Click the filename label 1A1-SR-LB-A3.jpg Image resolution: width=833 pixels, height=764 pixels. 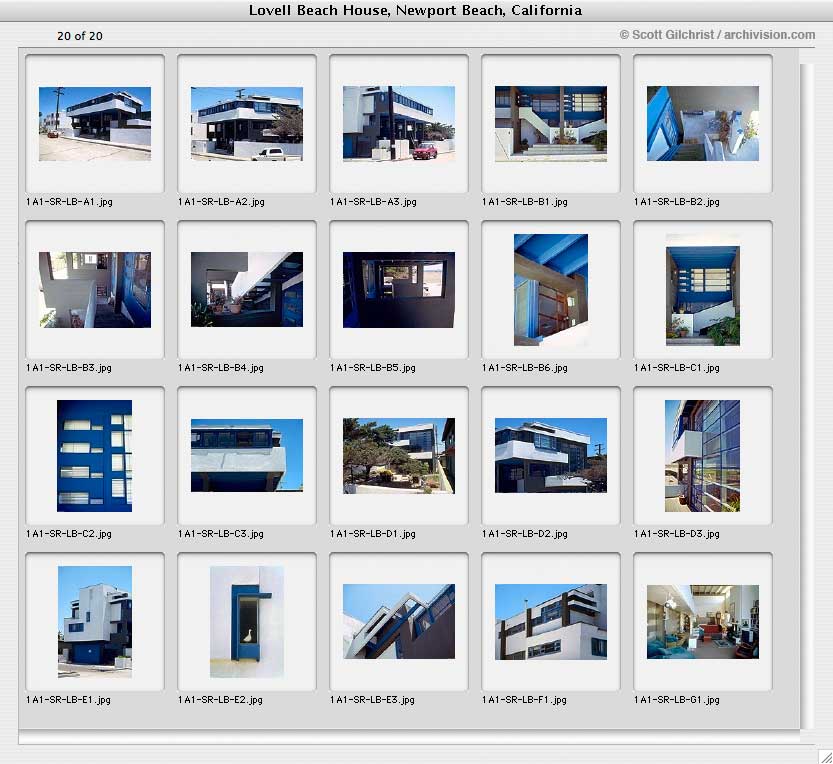(373, 202)
